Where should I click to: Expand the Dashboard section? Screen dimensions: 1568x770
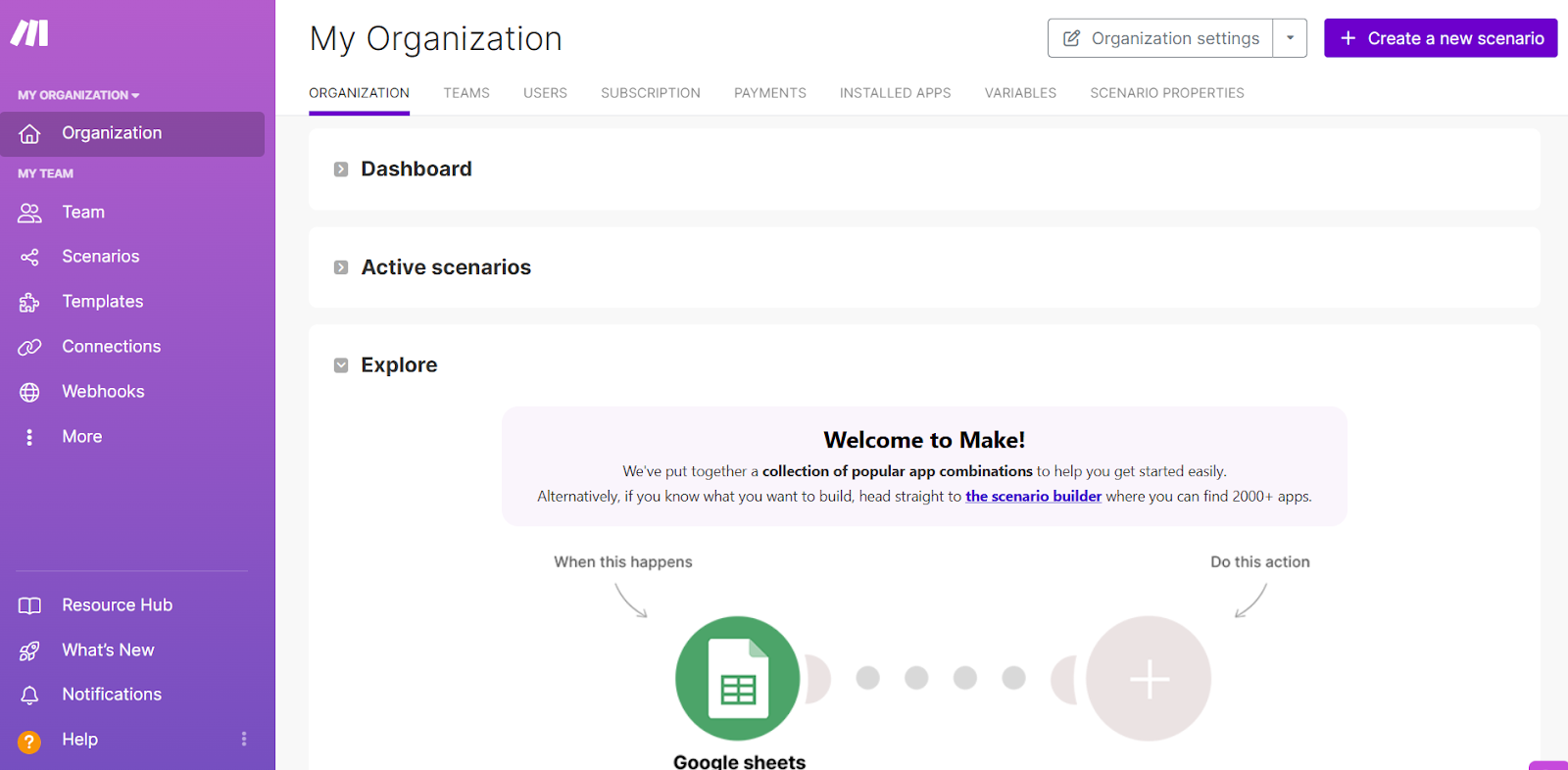coord(341,169)
